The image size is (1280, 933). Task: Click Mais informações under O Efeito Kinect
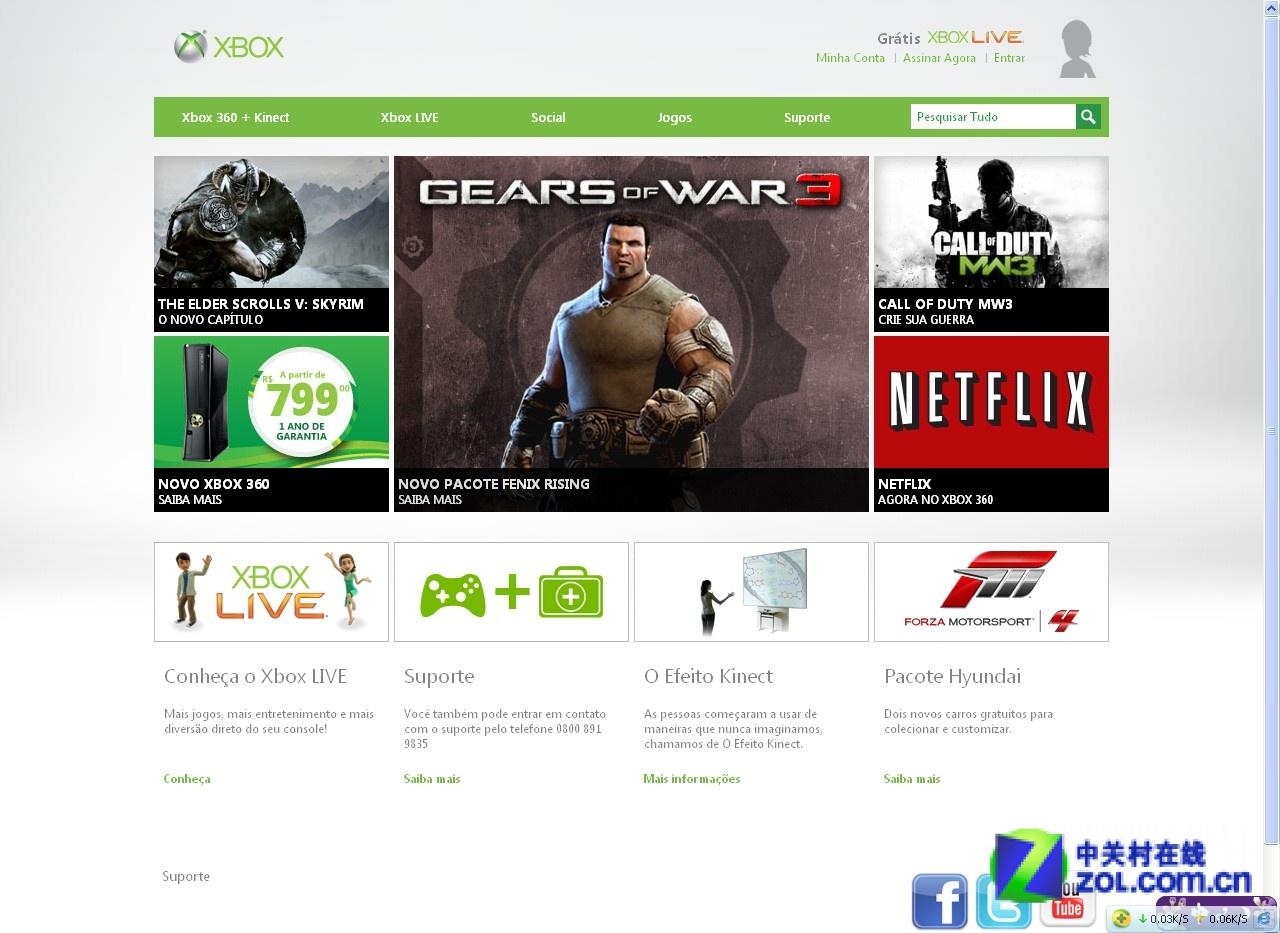[692, 779]
